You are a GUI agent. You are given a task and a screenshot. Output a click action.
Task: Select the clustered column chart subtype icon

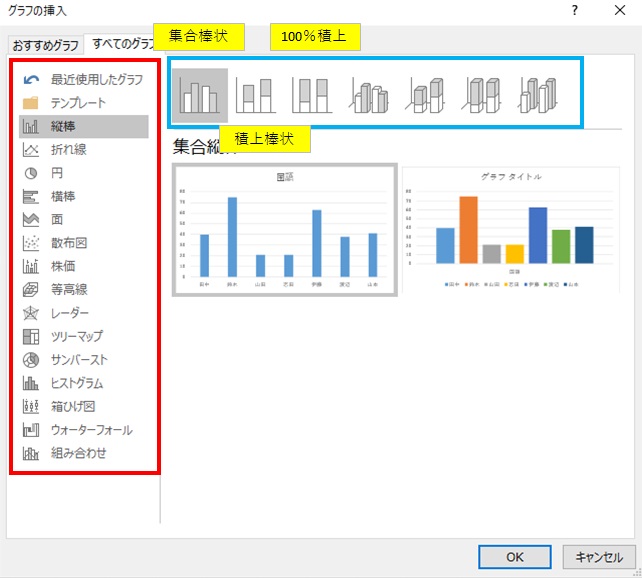point(200,96)
